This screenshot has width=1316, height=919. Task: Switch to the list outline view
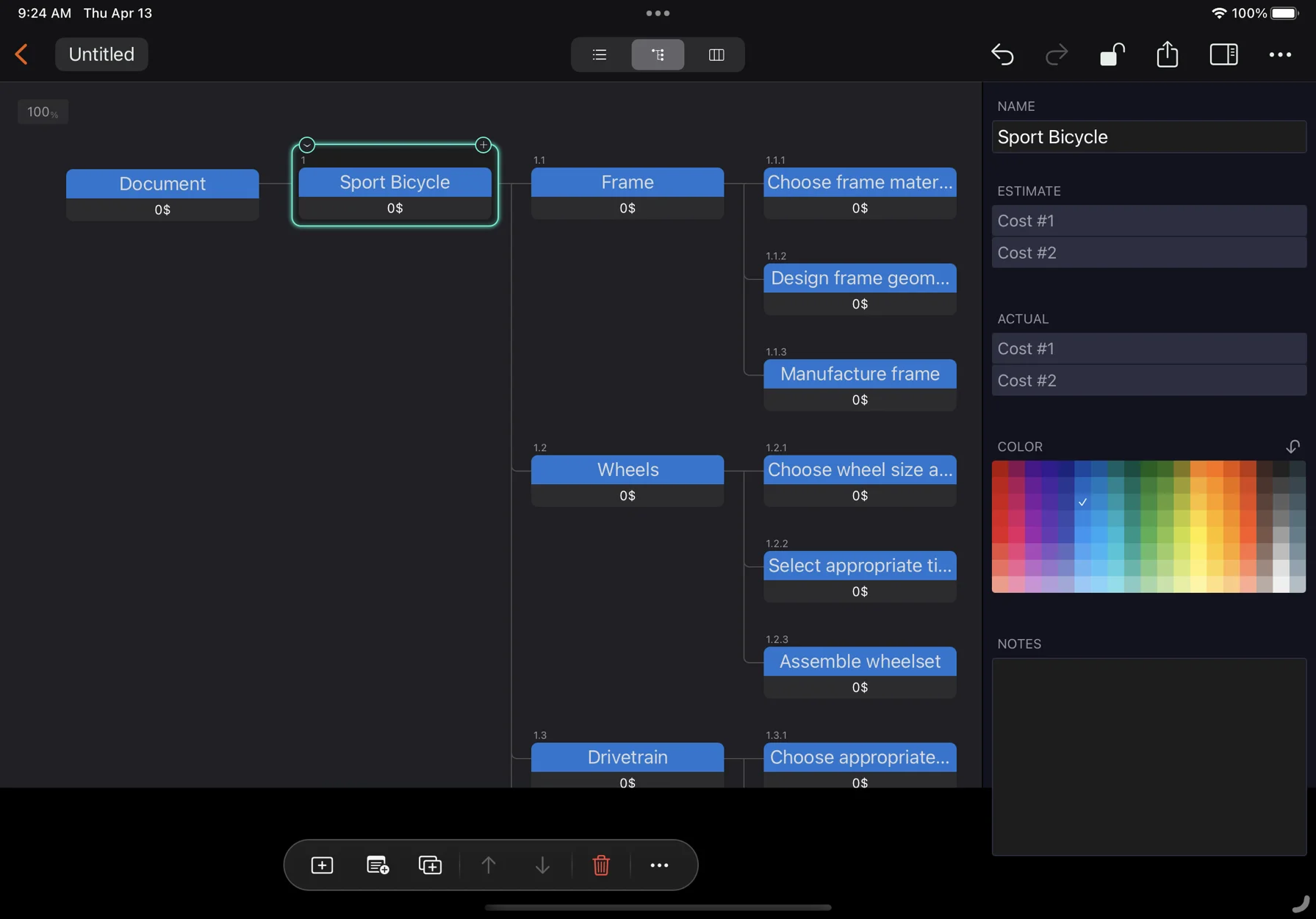pos(600,54)
